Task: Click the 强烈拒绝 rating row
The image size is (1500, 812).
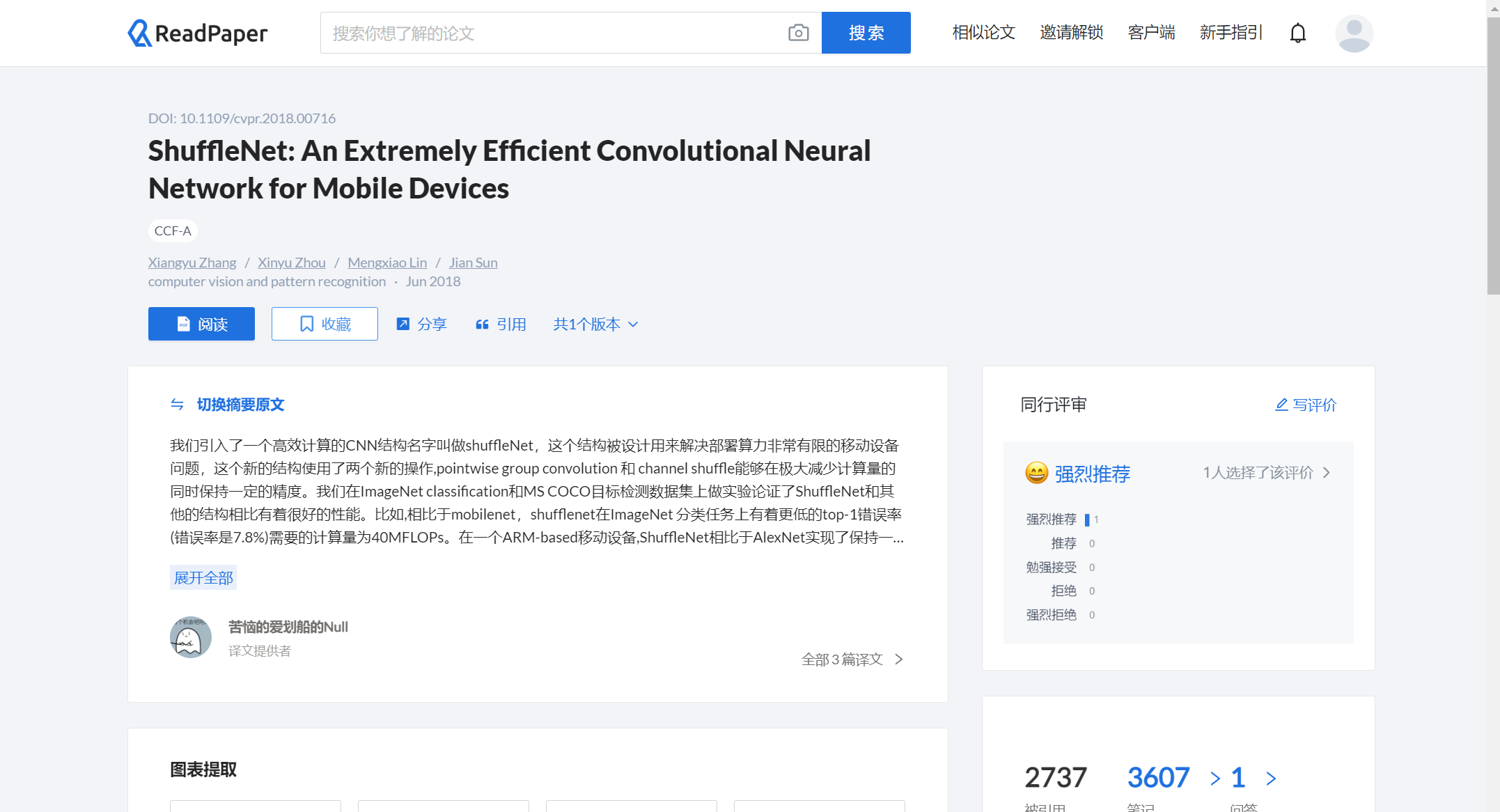Action: (x=1061, y=614)
